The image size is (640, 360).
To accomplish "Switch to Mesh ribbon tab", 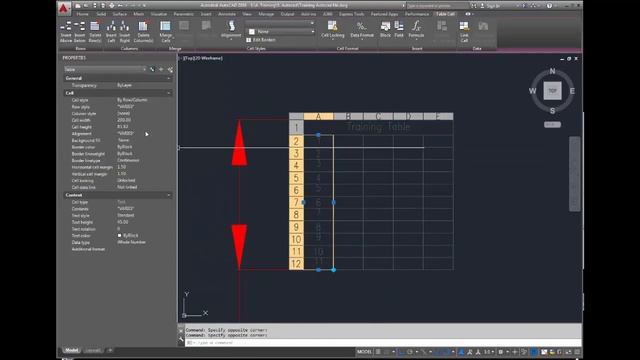I will click(139, 14).
